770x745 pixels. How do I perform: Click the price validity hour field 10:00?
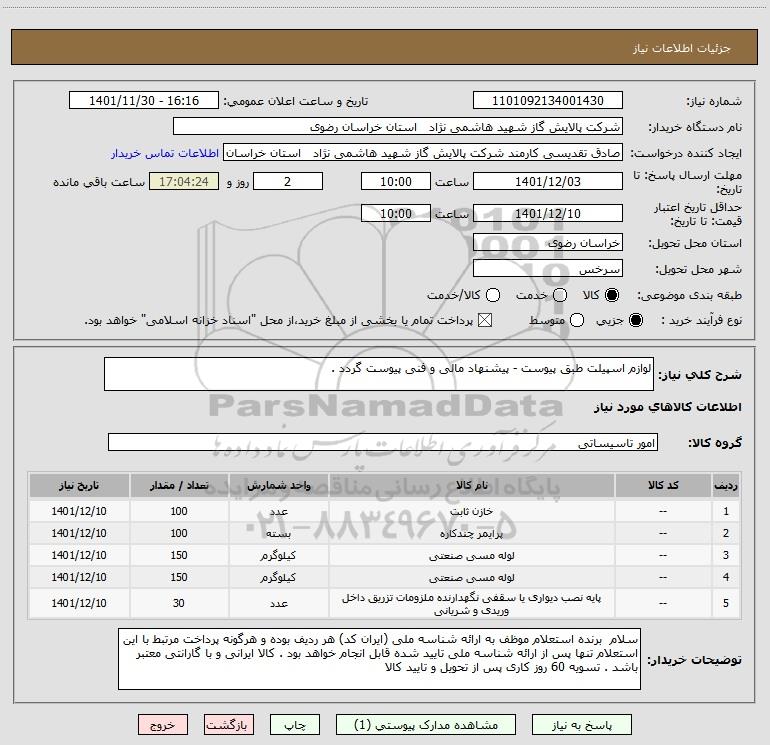click(x=396, y=213)
